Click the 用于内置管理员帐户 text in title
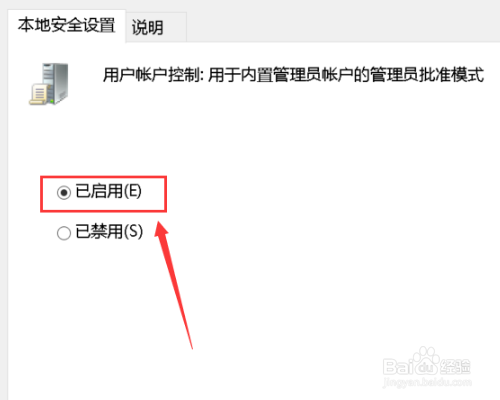This screenshot has width=500, height=400. 280,75
